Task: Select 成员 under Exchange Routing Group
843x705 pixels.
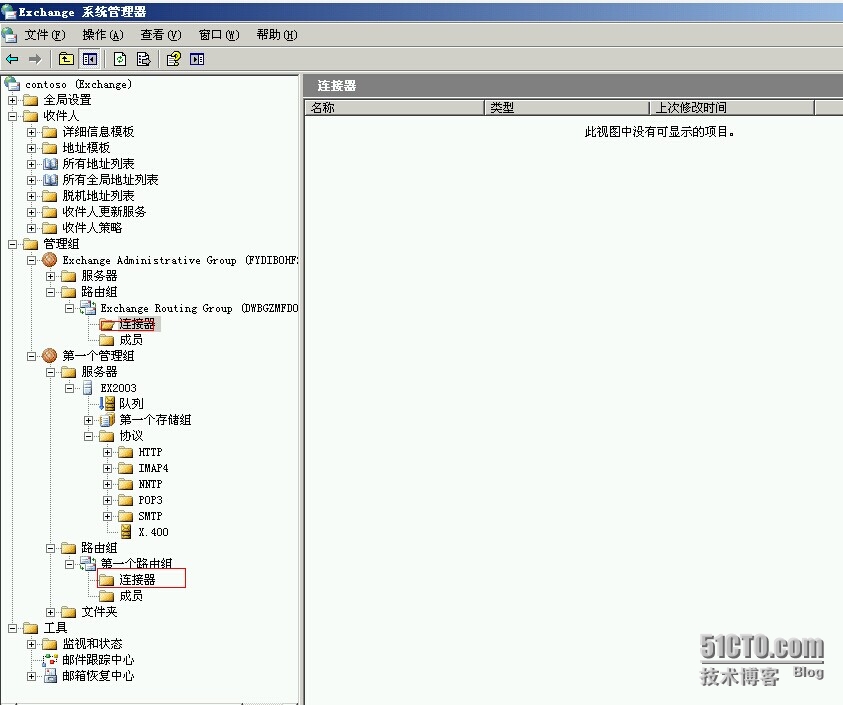Action: coord(131,340)
